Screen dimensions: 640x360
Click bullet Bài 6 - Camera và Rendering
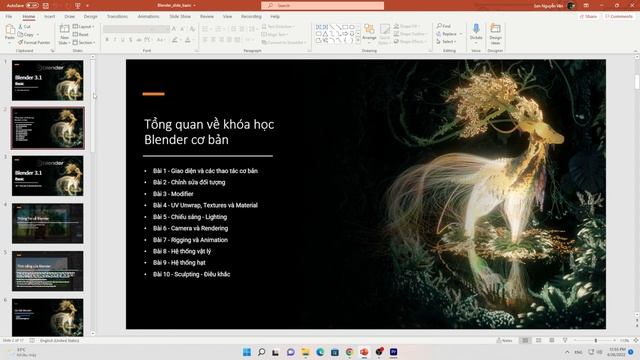pyautogui.click(x=191, y=228)
